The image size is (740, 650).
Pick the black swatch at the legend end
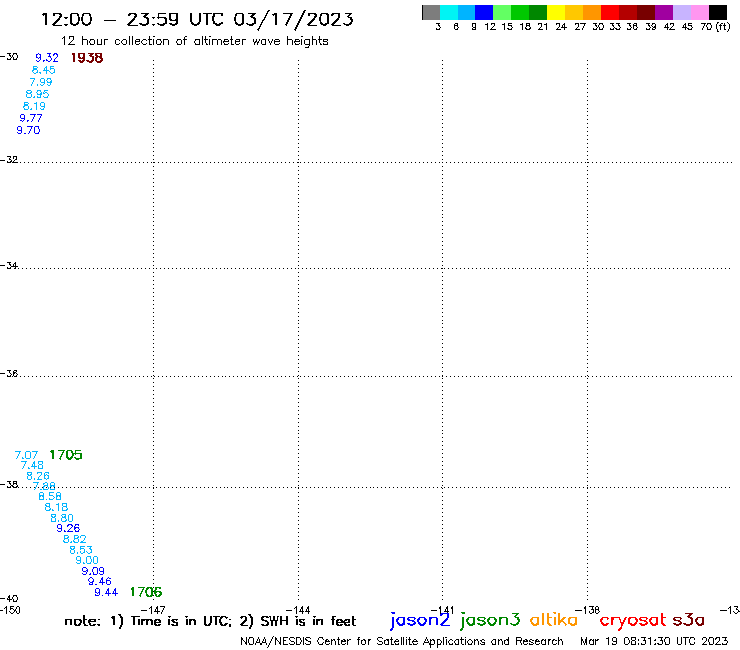718,12
